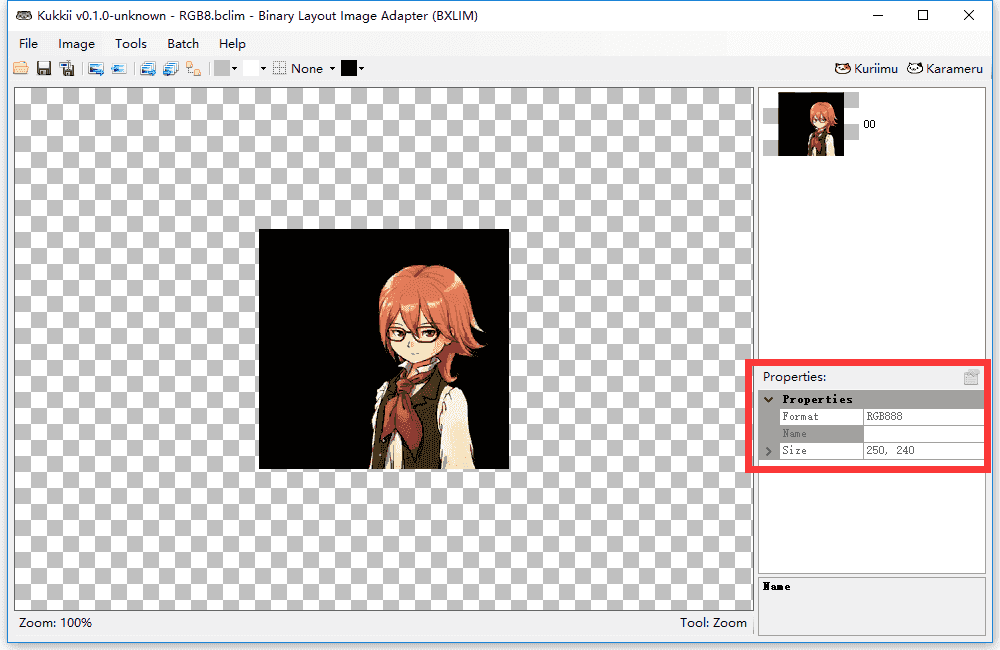Minimize the Kukkii window

coord(878,15)
